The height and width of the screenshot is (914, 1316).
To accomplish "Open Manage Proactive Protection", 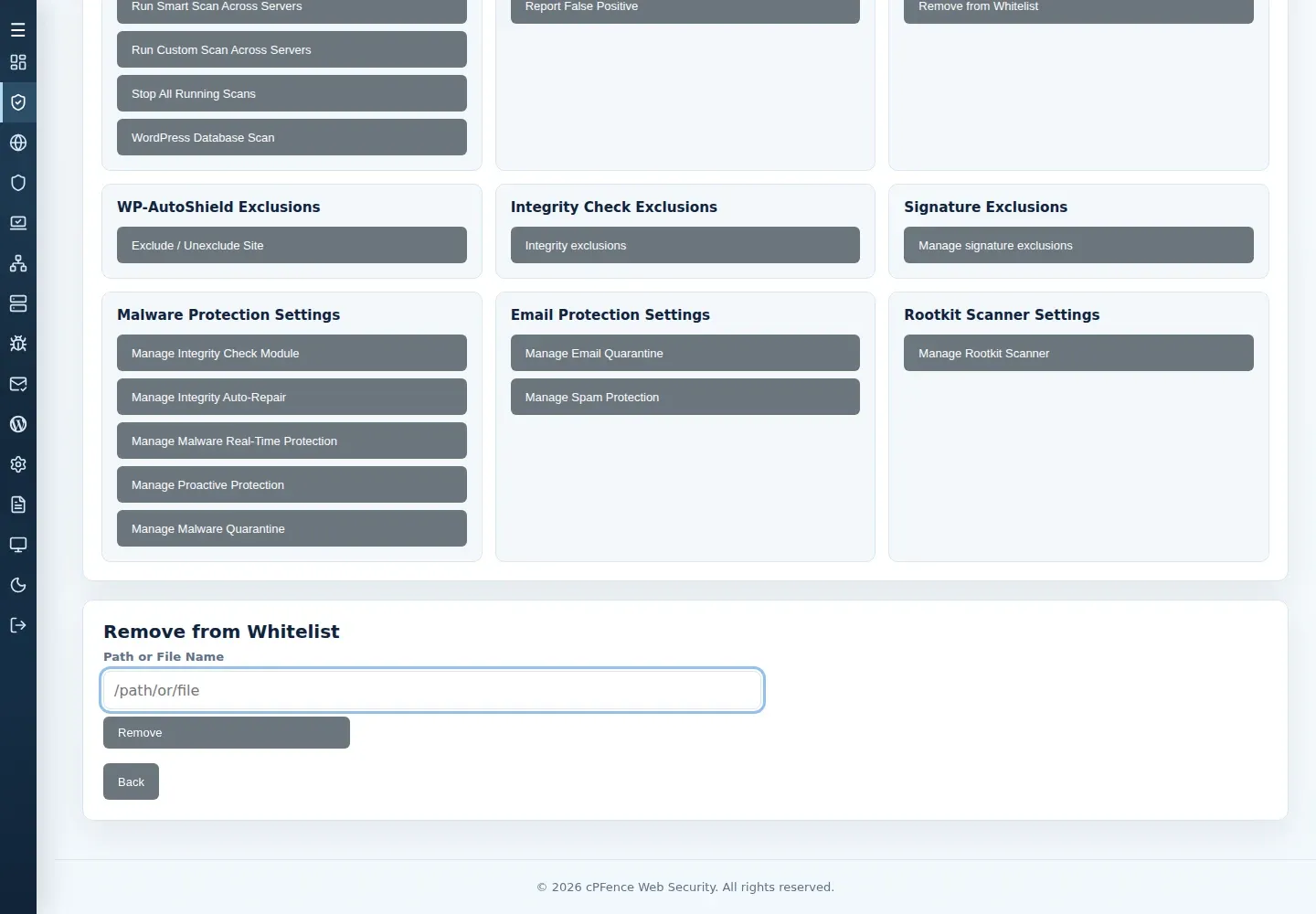I will point(292,484).
